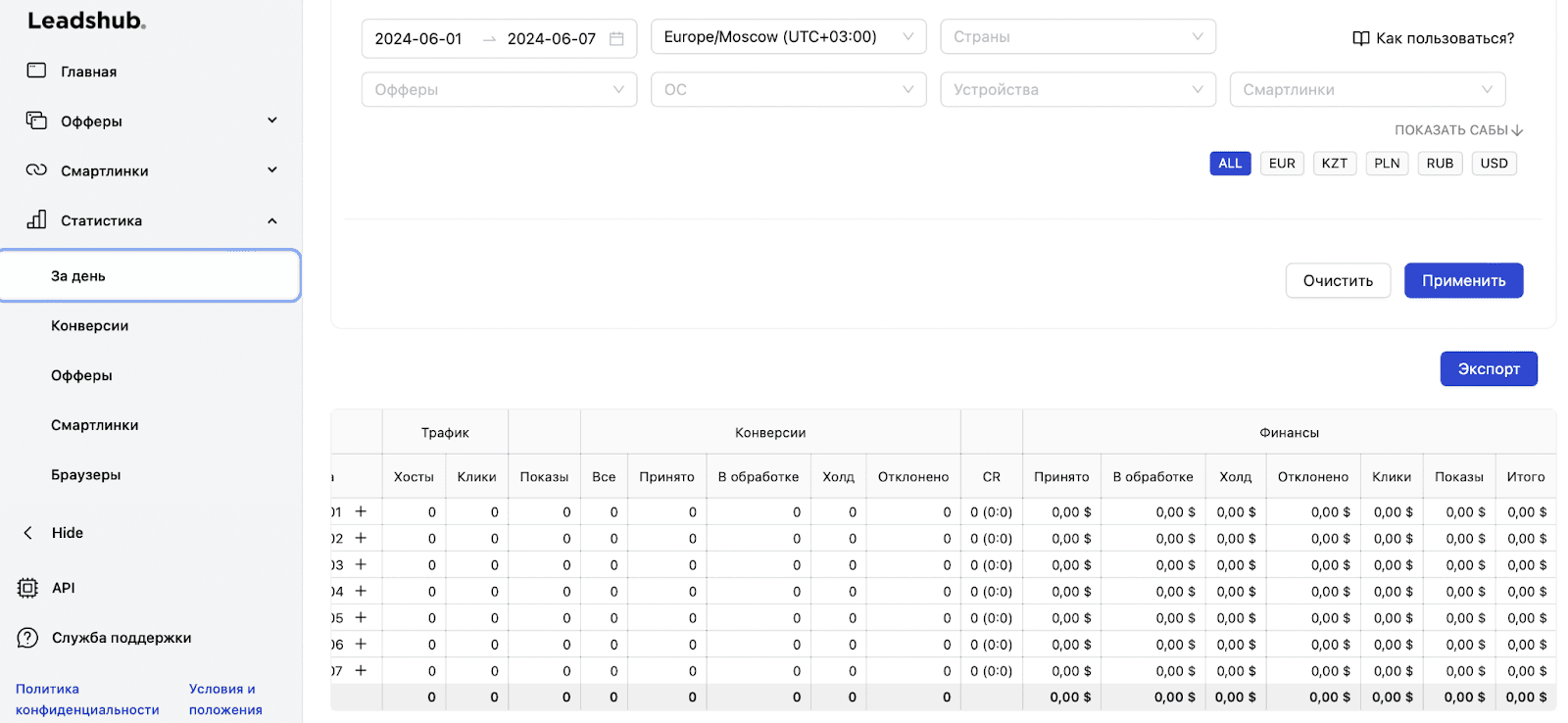Click the Клики traffic column header
Screen dimensions: 1568x723
(x=476, y=476)
